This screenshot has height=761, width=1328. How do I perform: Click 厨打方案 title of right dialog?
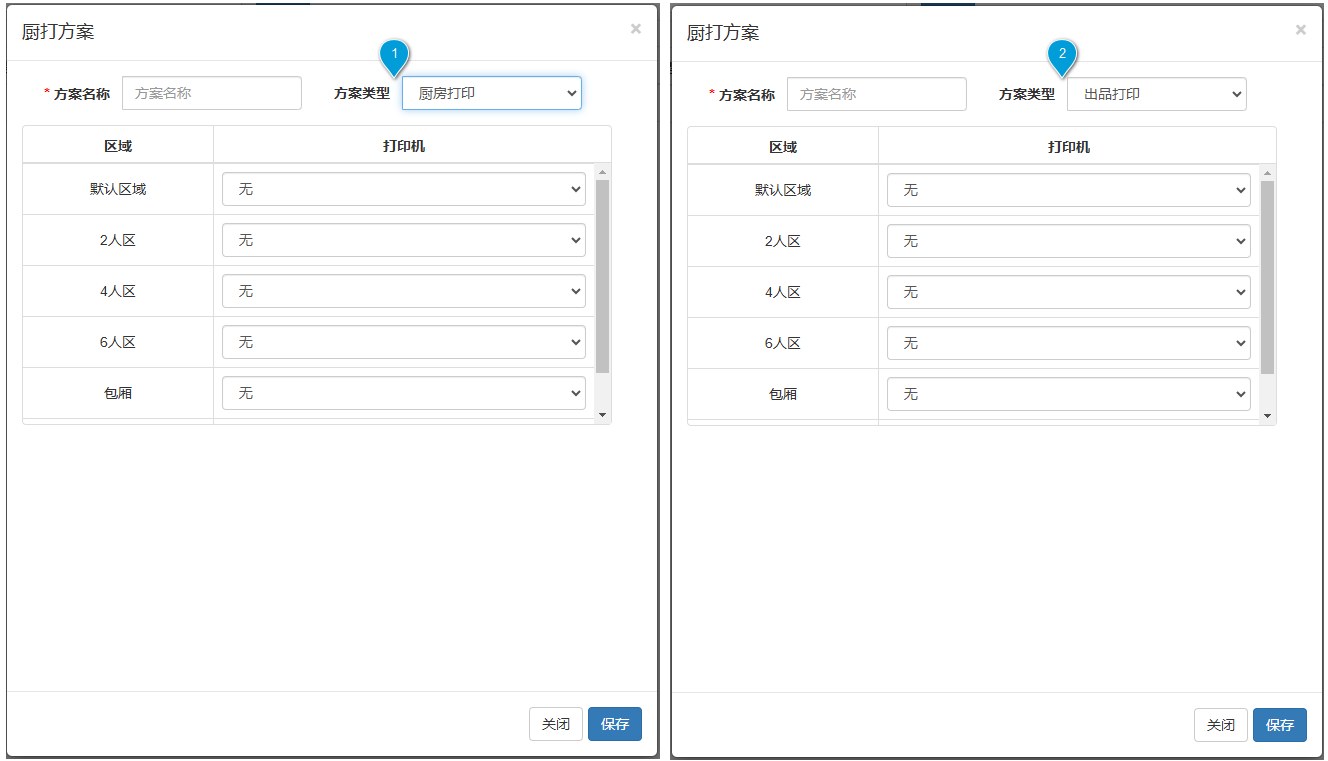point(723,33)
